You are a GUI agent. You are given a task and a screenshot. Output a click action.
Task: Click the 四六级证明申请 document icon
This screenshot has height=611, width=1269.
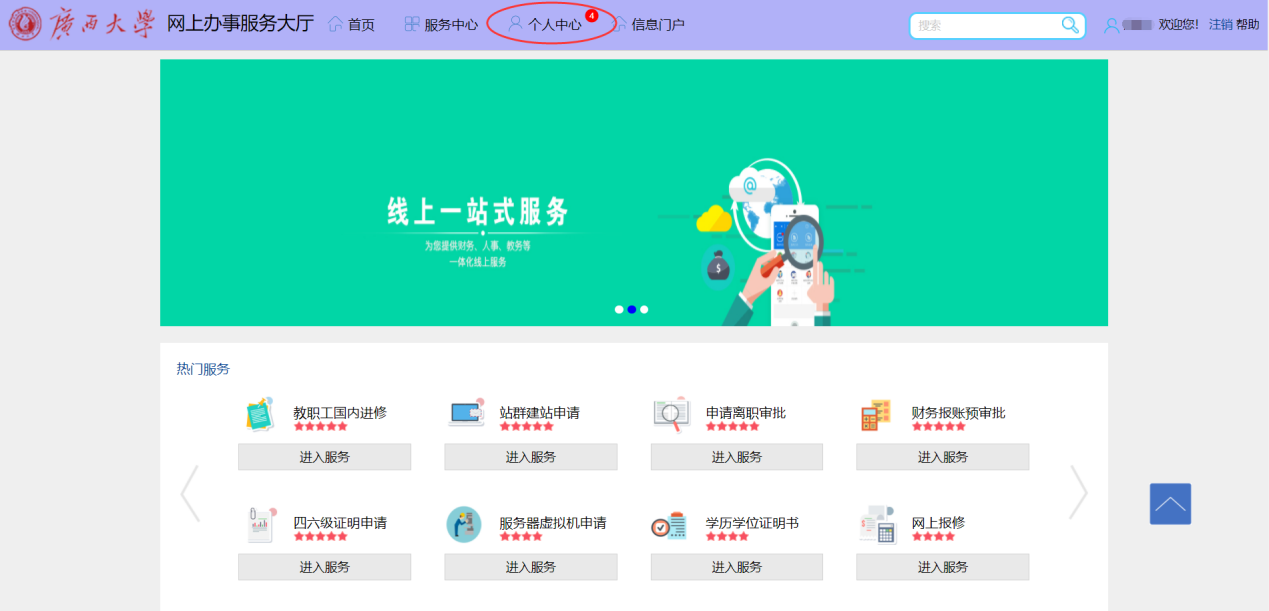click(260, 524)
